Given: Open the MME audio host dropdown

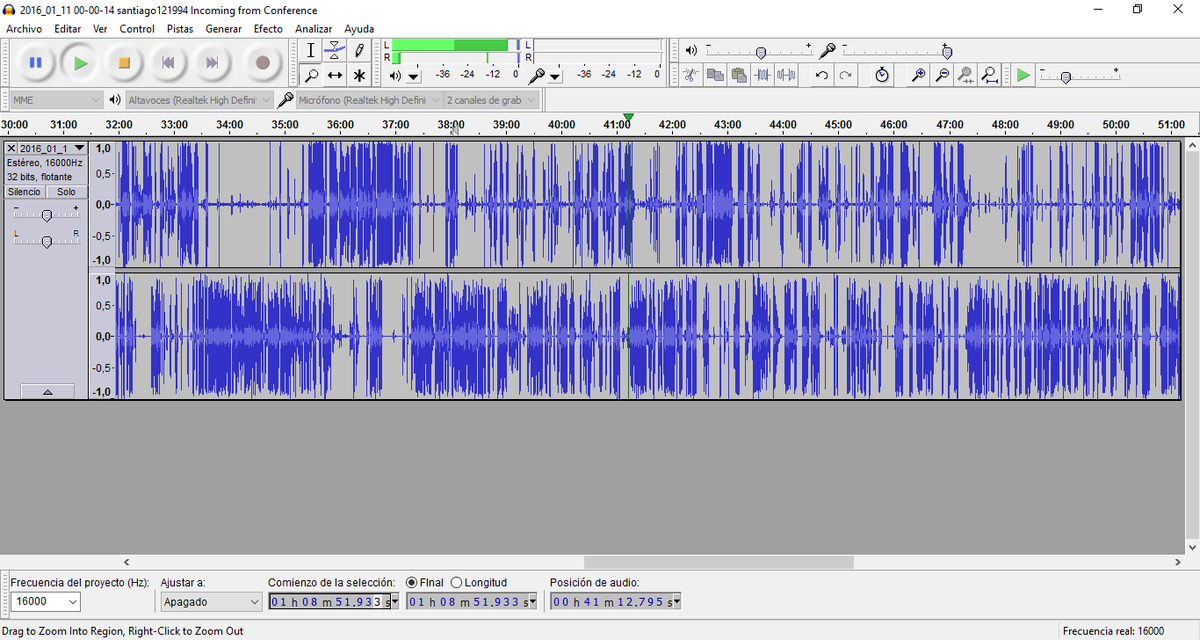Looking at the screenshot, I should (56, 100).
